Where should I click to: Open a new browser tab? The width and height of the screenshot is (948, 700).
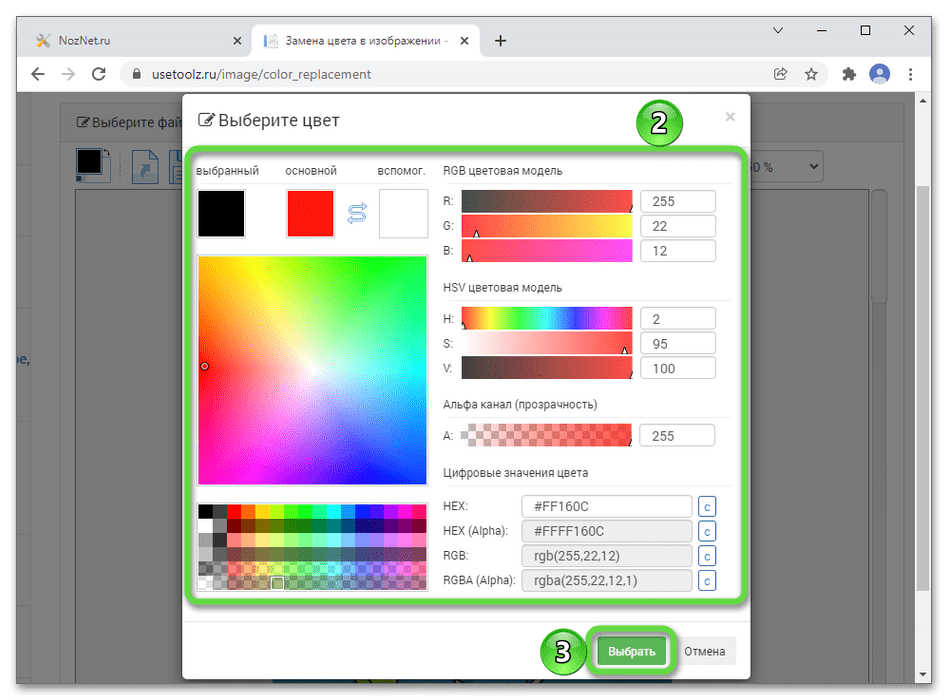click(500, 41)
